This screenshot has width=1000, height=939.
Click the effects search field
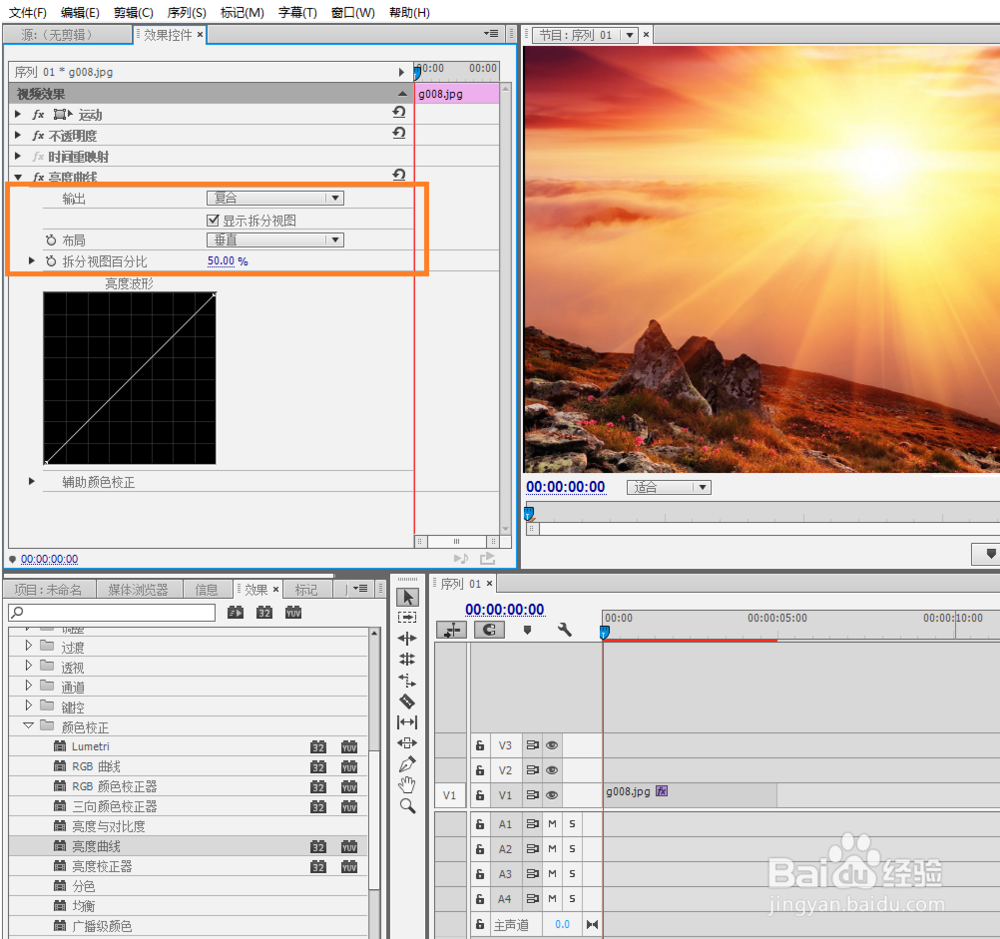click(x=112, y=613)
